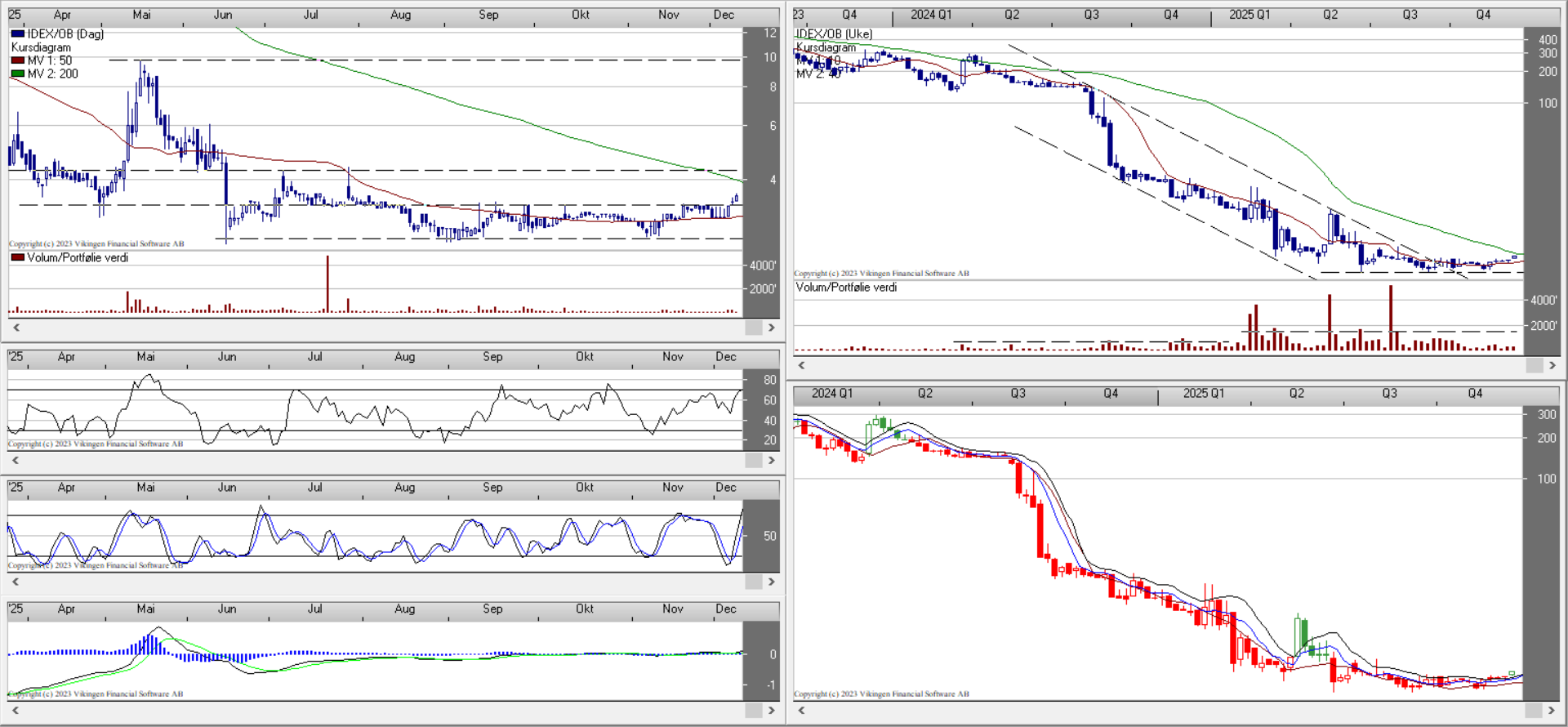The image size is (1568, 727).
Task: Click left scroll arrow under daily price chart
Action: [x=16, y=328]
